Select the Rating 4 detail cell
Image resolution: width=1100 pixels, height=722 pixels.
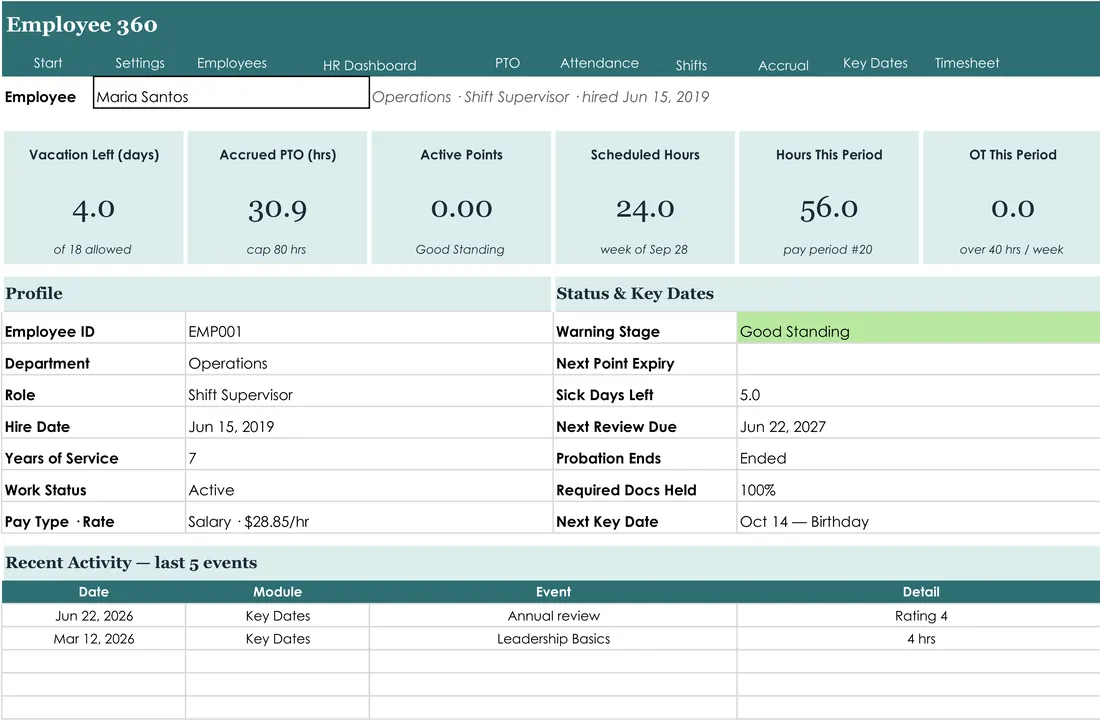coord(920,615)
